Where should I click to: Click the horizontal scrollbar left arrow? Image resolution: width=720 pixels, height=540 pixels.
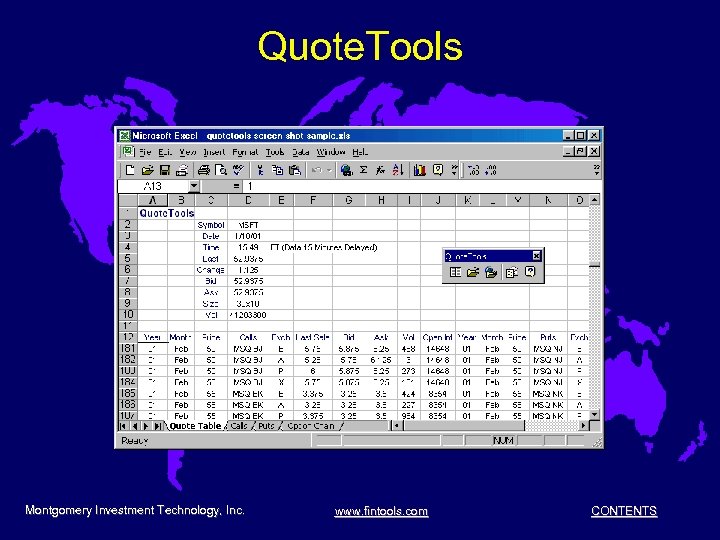pyautogui.click(x=397, y=426)
